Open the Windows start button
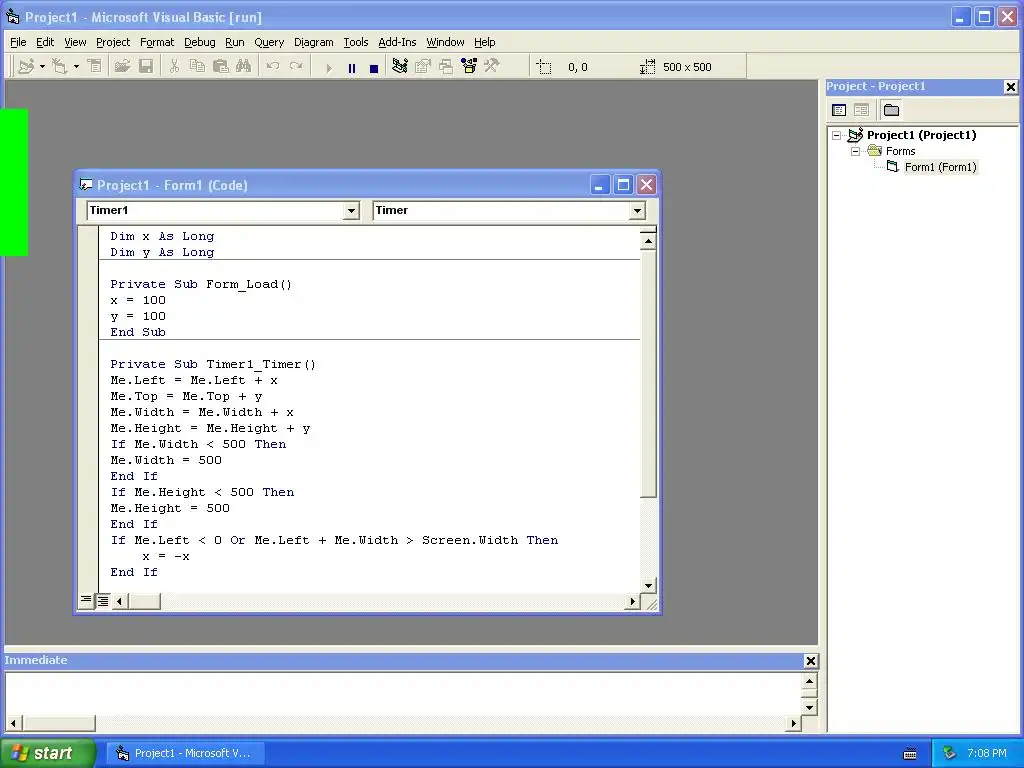Viewport: 1024px width, 768px height. (x=47, y=754)
